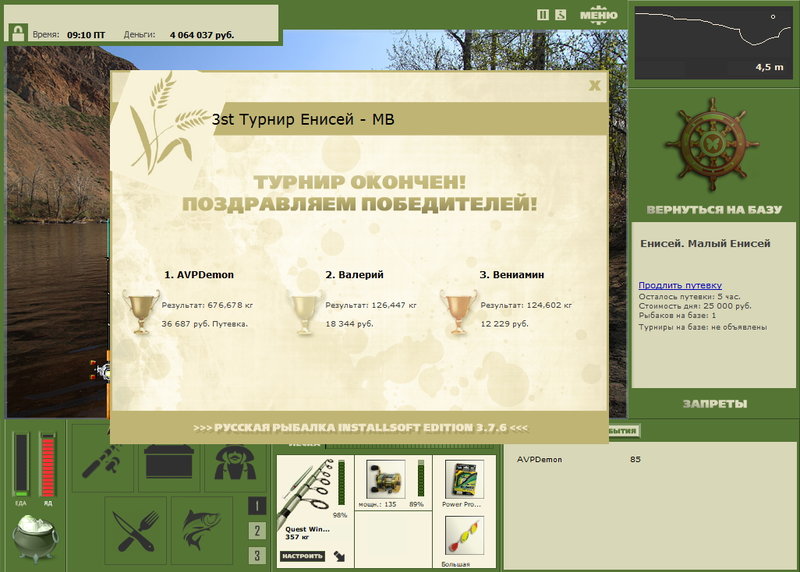Click the prize 18 344 руб.
800x572 pixels.
click(349, 324)
